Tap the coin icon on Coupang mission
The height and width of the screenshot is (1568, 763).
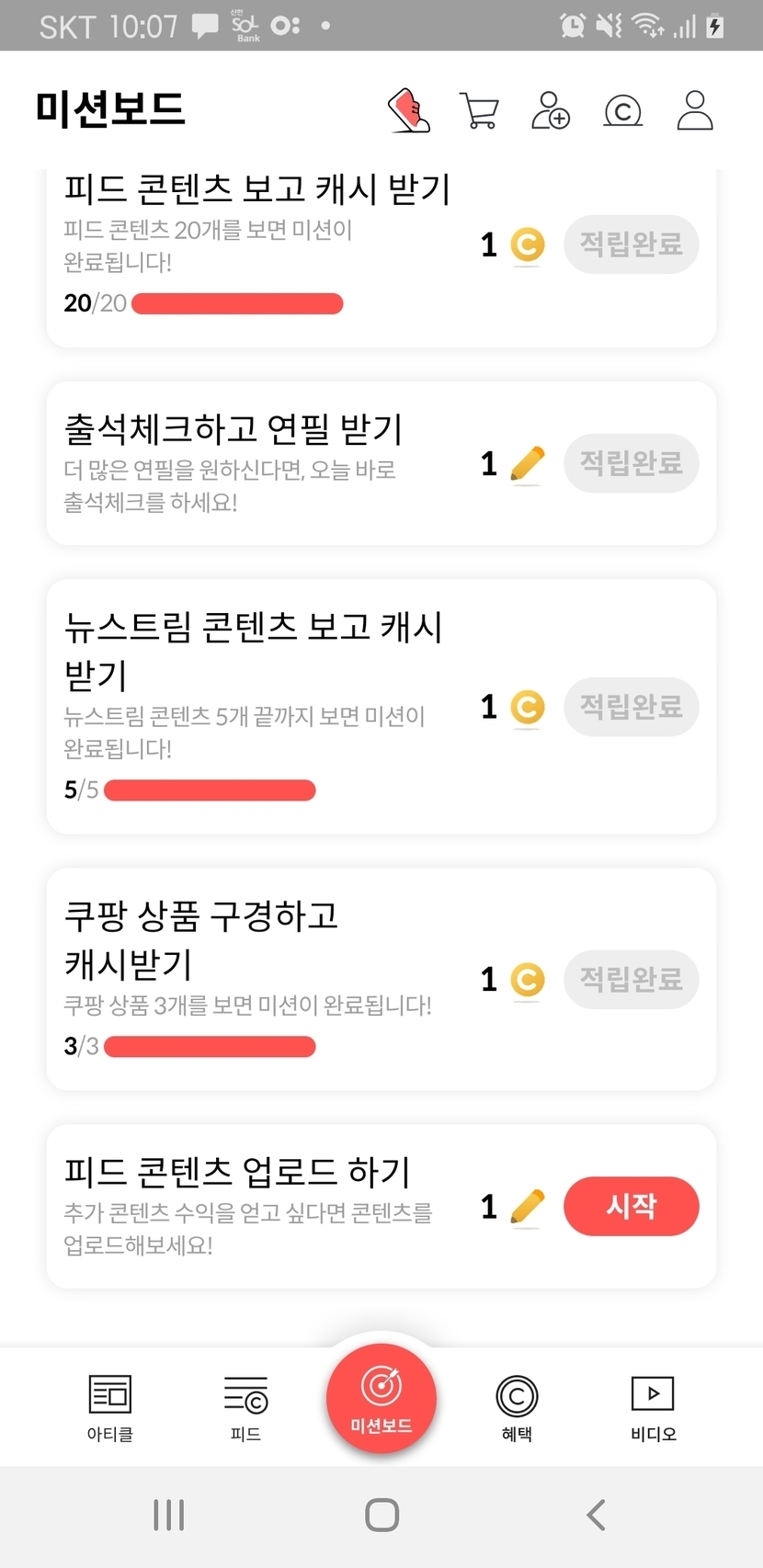(527, 980)
